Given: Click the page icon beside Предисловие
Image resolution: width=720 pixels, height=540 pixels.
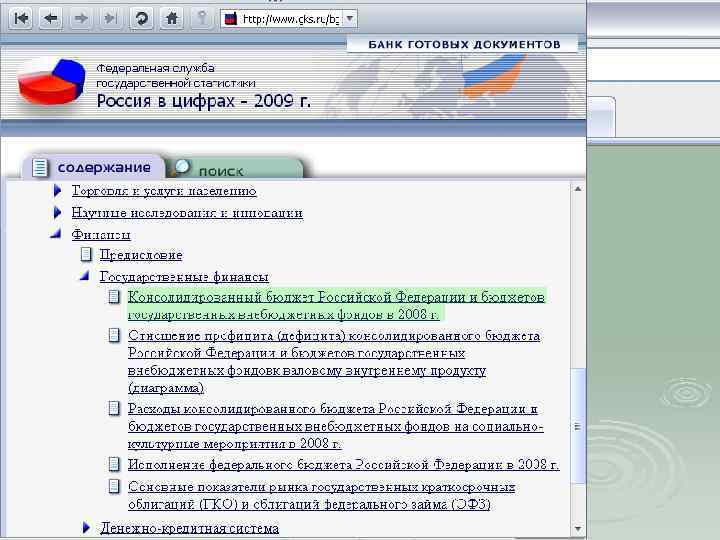Looking at the screenshot, I should [x=86, y=254].
